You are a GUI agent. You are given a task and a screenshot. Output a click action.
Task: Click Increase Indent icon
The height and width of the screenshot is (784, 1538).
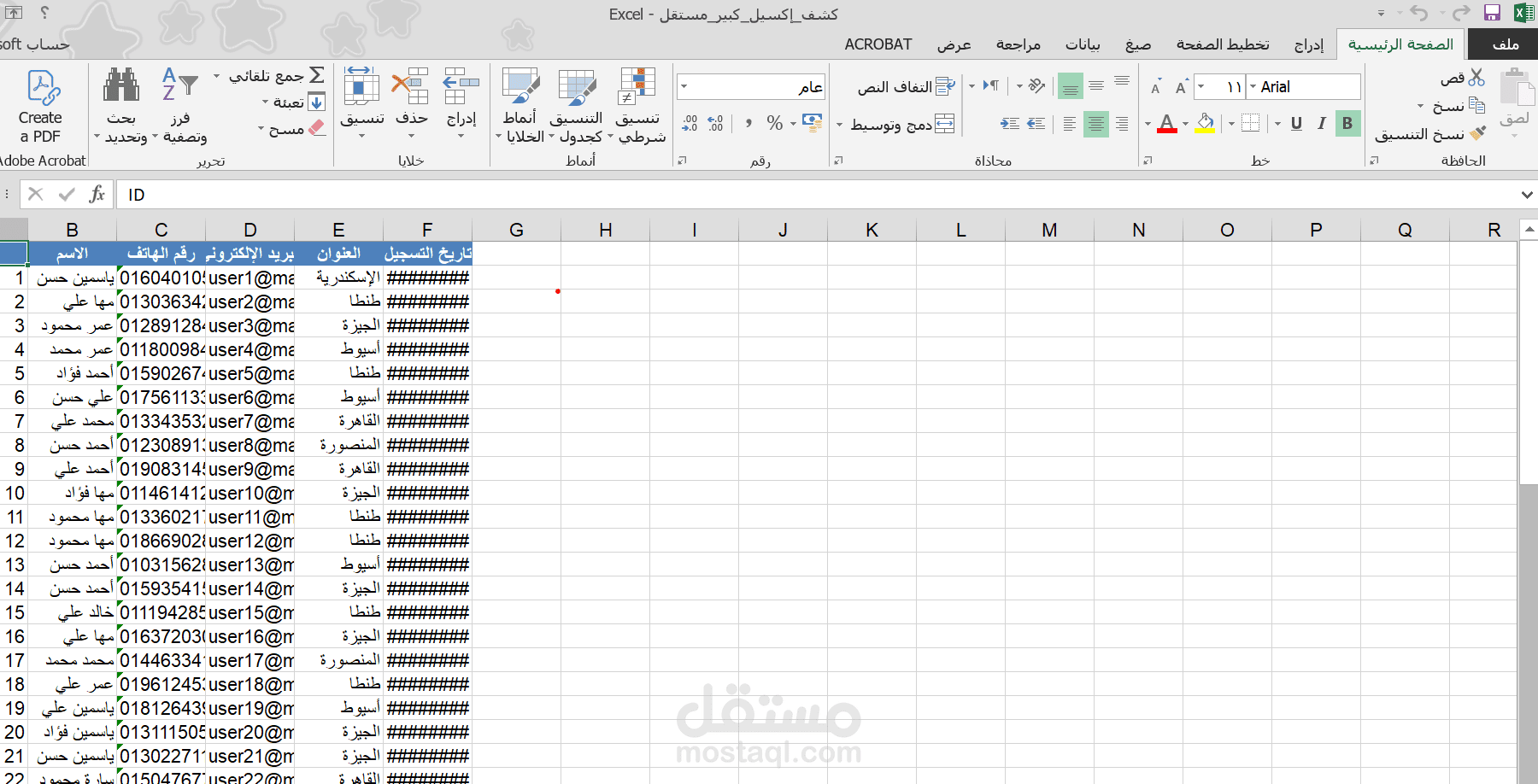pos(1010,124)
